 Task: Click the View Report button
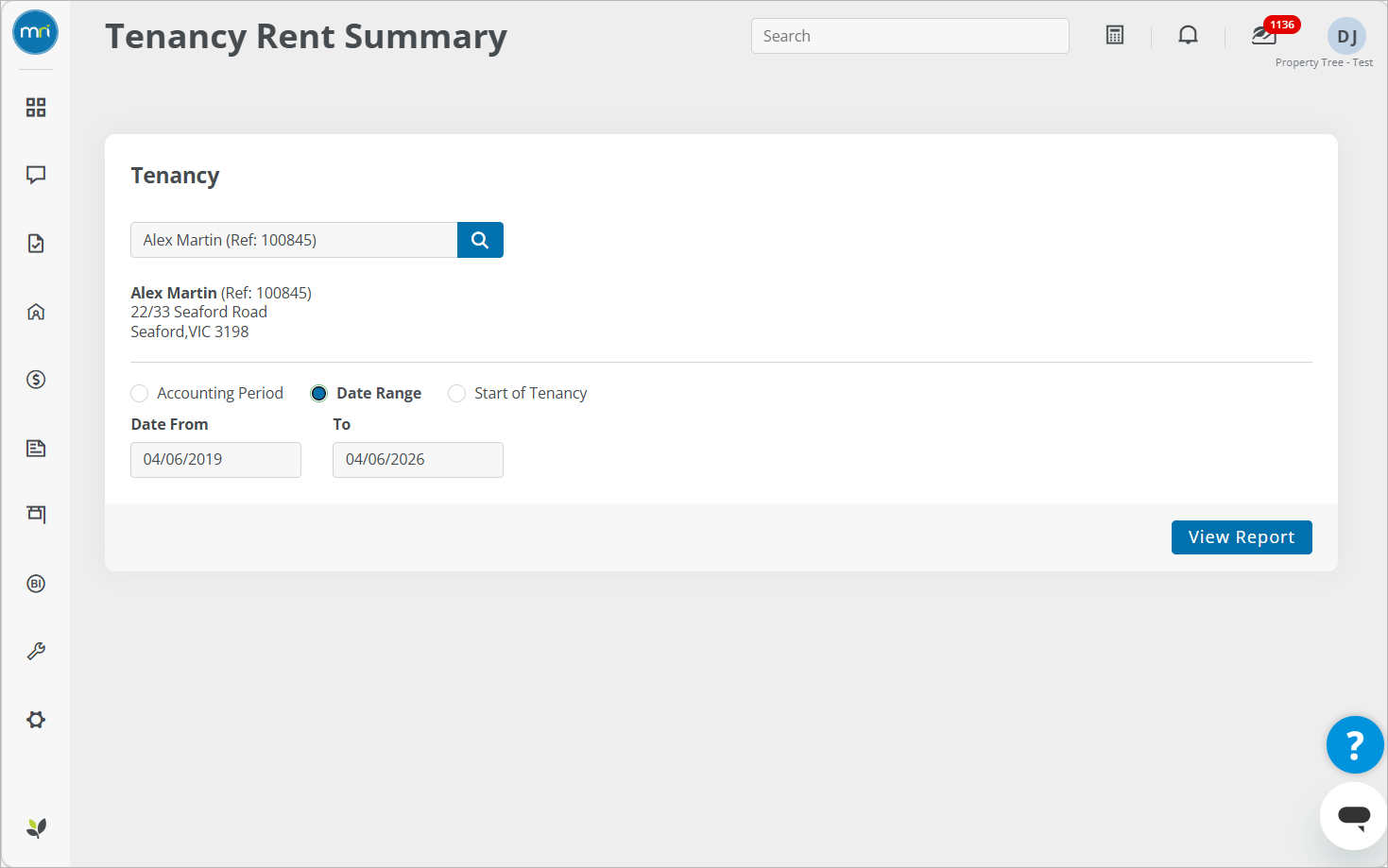(1242, 537)
